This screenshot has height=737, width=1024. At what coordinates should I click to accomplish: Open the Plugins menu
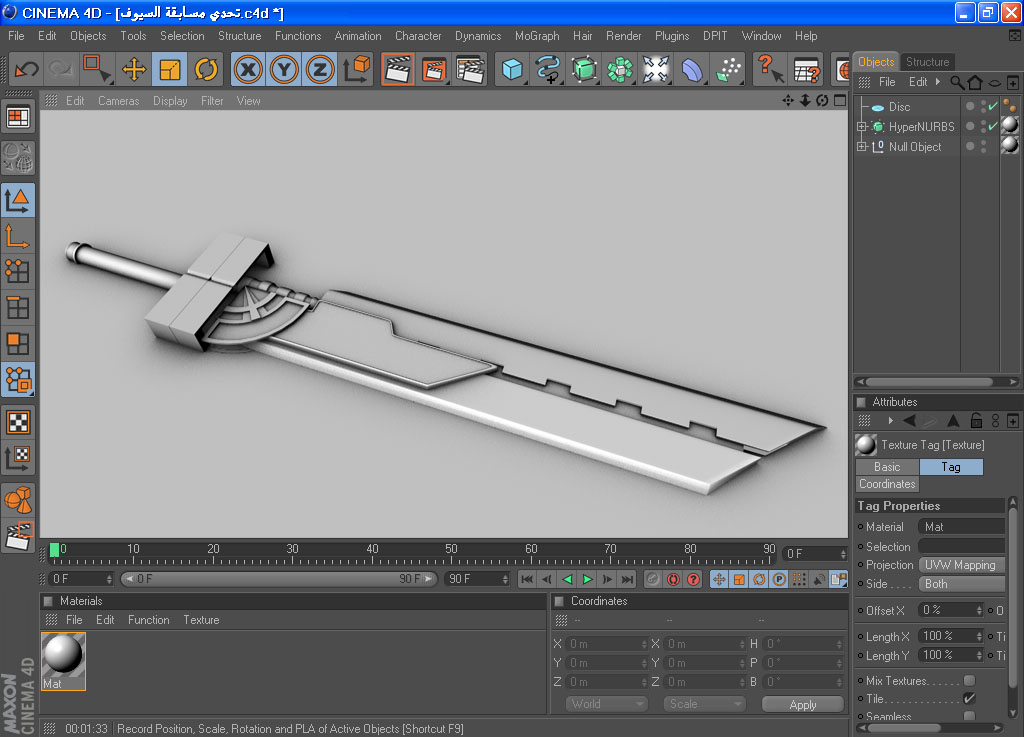click(x=672, y=36)
